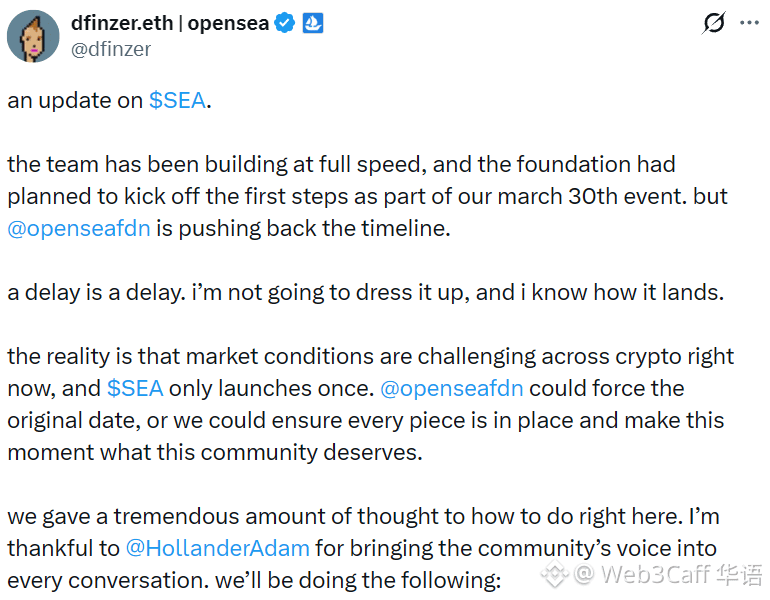Open the three-dot more options menu
This screenshot has width=770, height=600.
tap(751, 23)
